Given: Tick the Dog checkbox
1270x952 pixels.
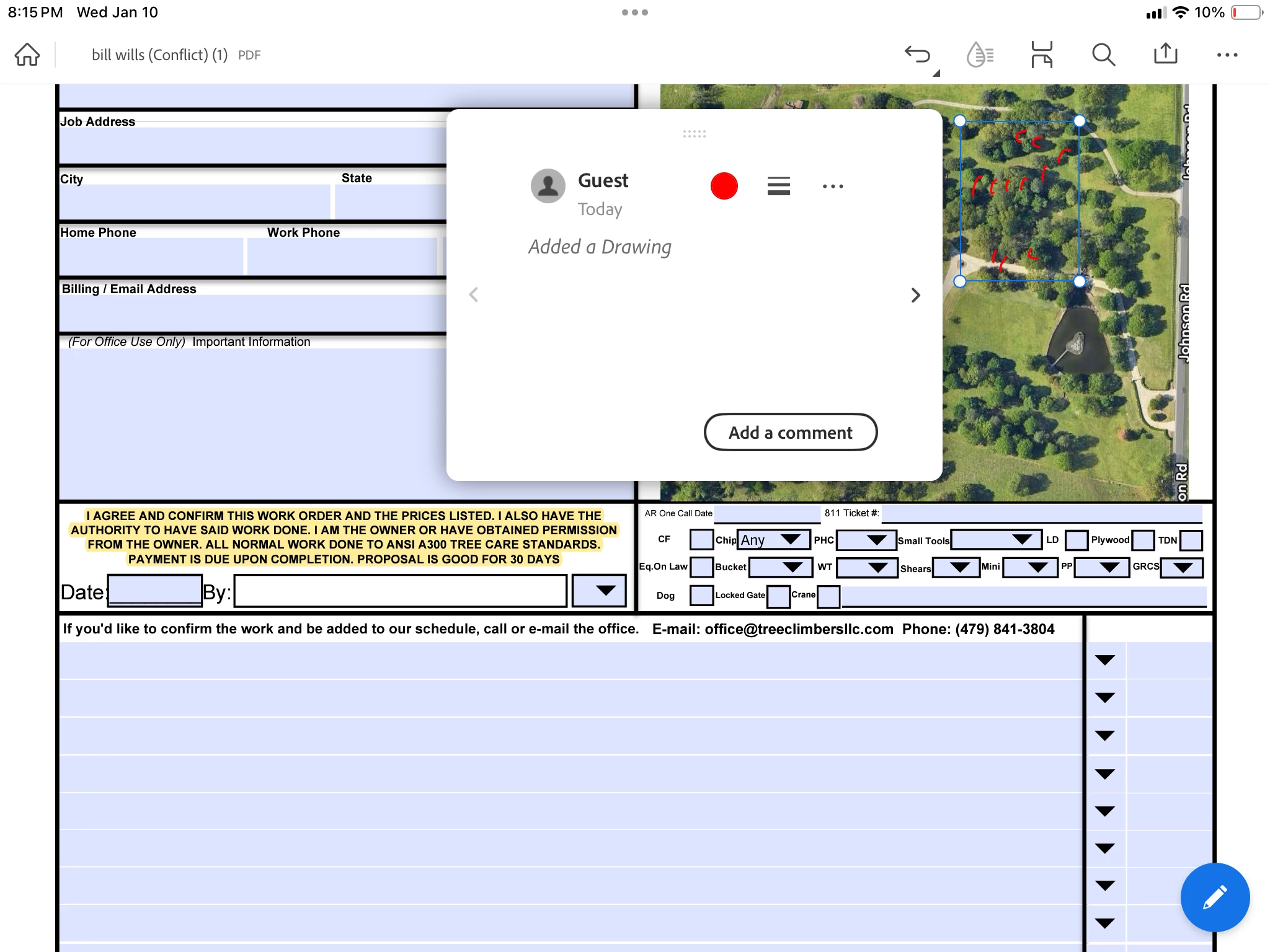Looking at the screenshot, I should point(701,595).
